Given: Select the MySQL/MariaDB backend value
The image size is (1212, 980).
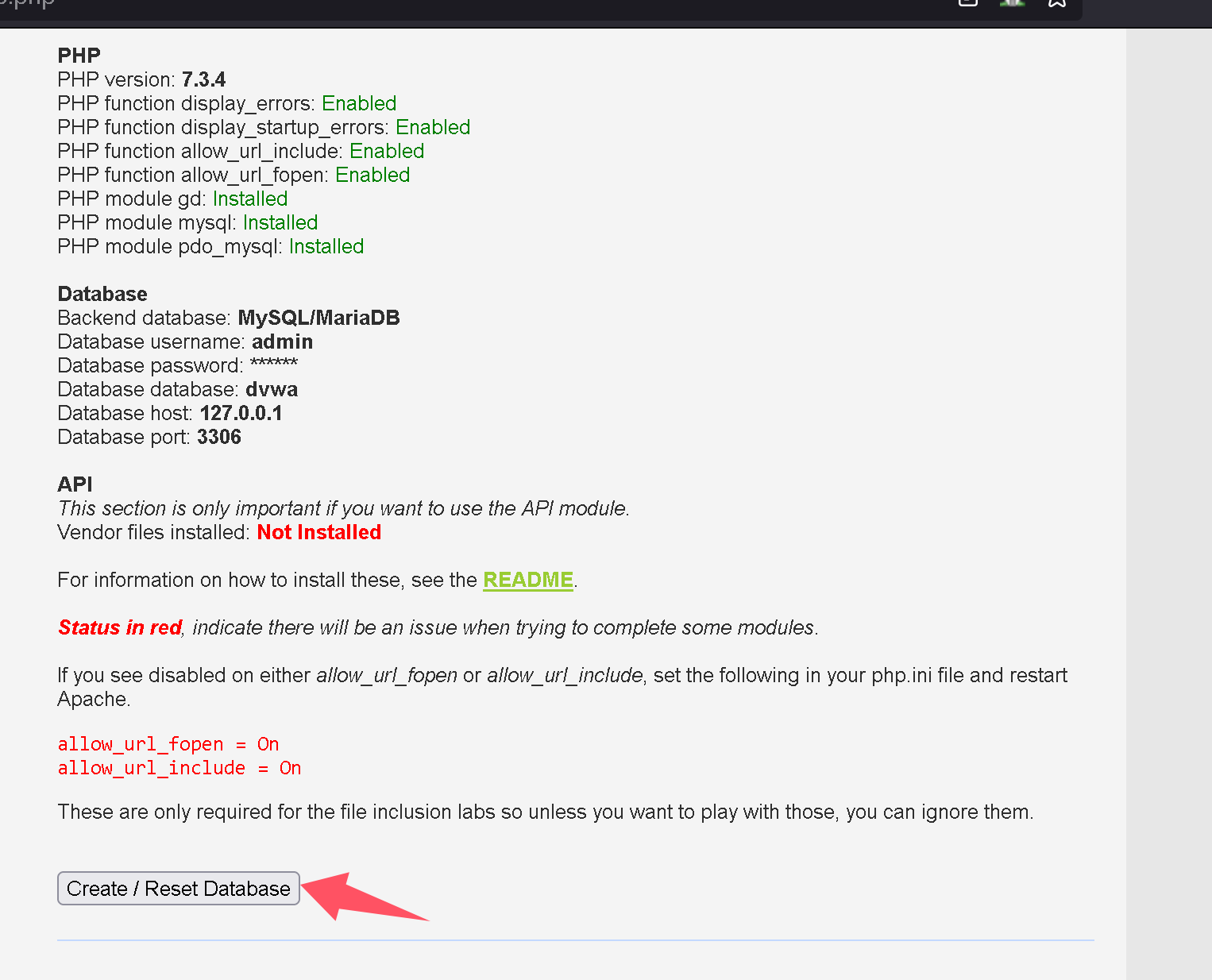Looking at the screenshot, I should pyautogui.click(x=318, y=318).
